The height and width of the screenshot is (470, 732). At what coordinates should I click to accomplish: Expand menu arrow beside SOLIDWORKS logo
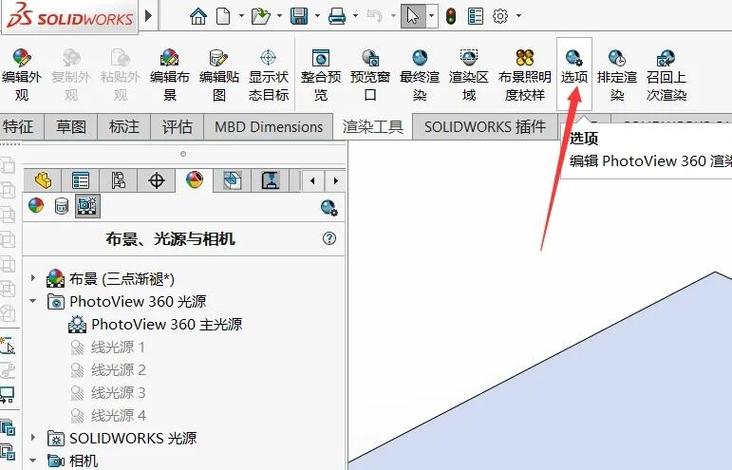click(148, 16)
